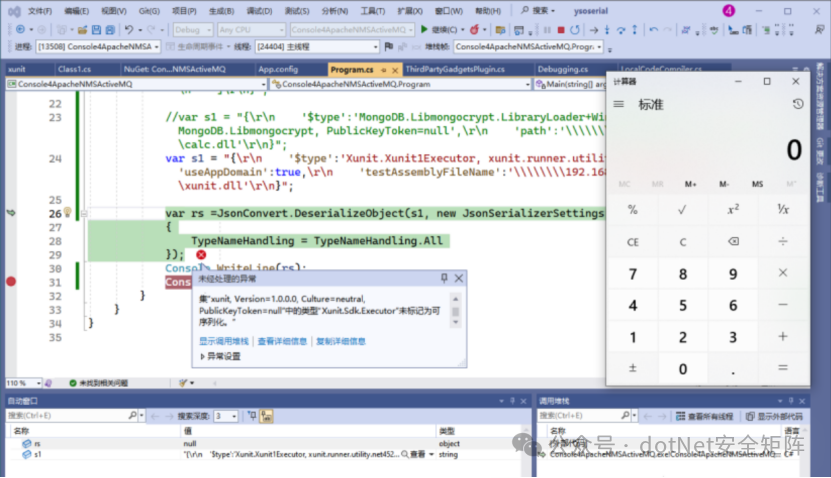Click the step out arrow icon
Screen dimensions: 831x478
[634, 30]
